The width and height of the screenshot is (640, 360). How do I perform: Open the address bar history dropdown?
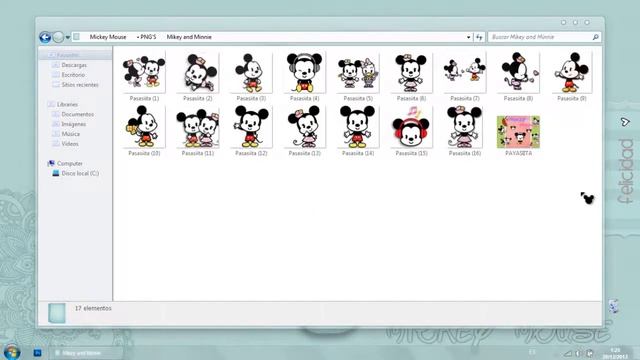click(x=468, y=37)
